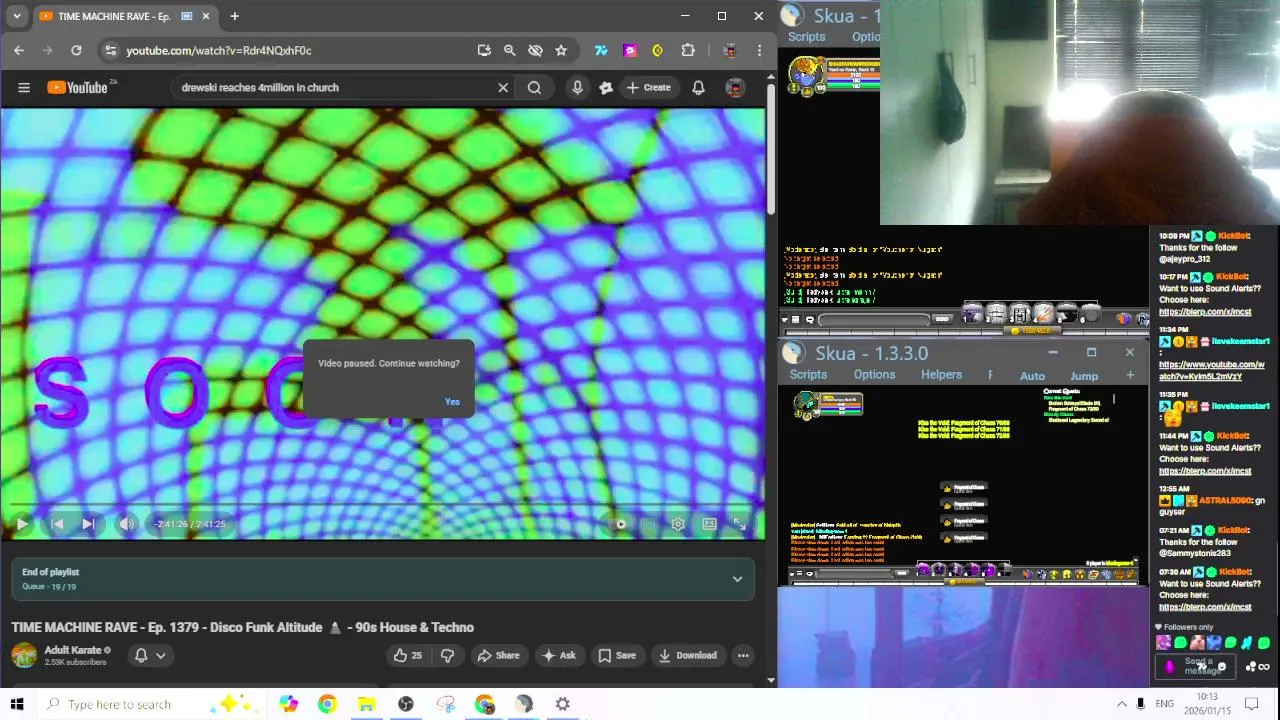
Task: Show hidden system tray icons
Action: tap(1121, 704)
